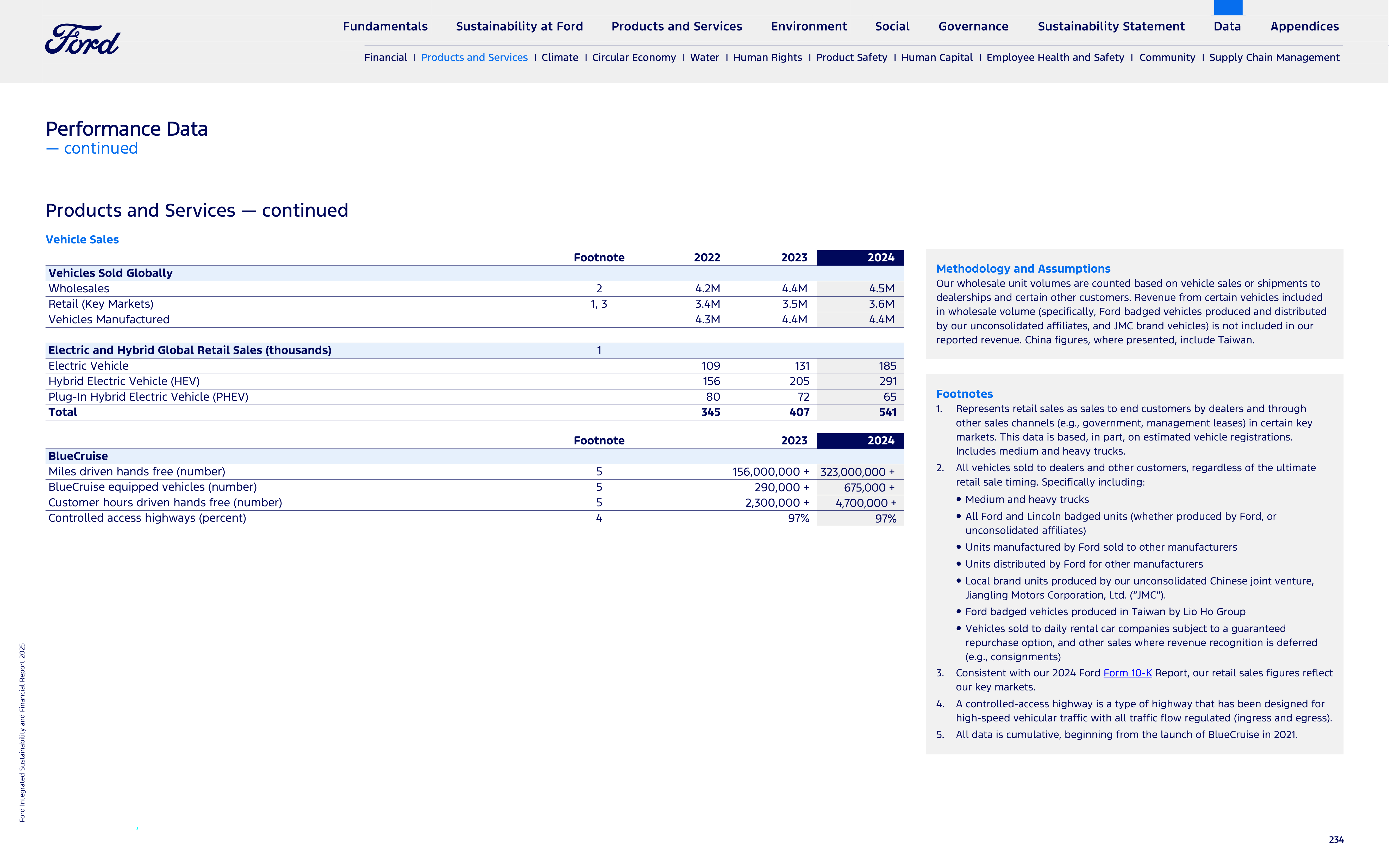Select the Retail (Key Markets) row label

(x=101, y=304)
